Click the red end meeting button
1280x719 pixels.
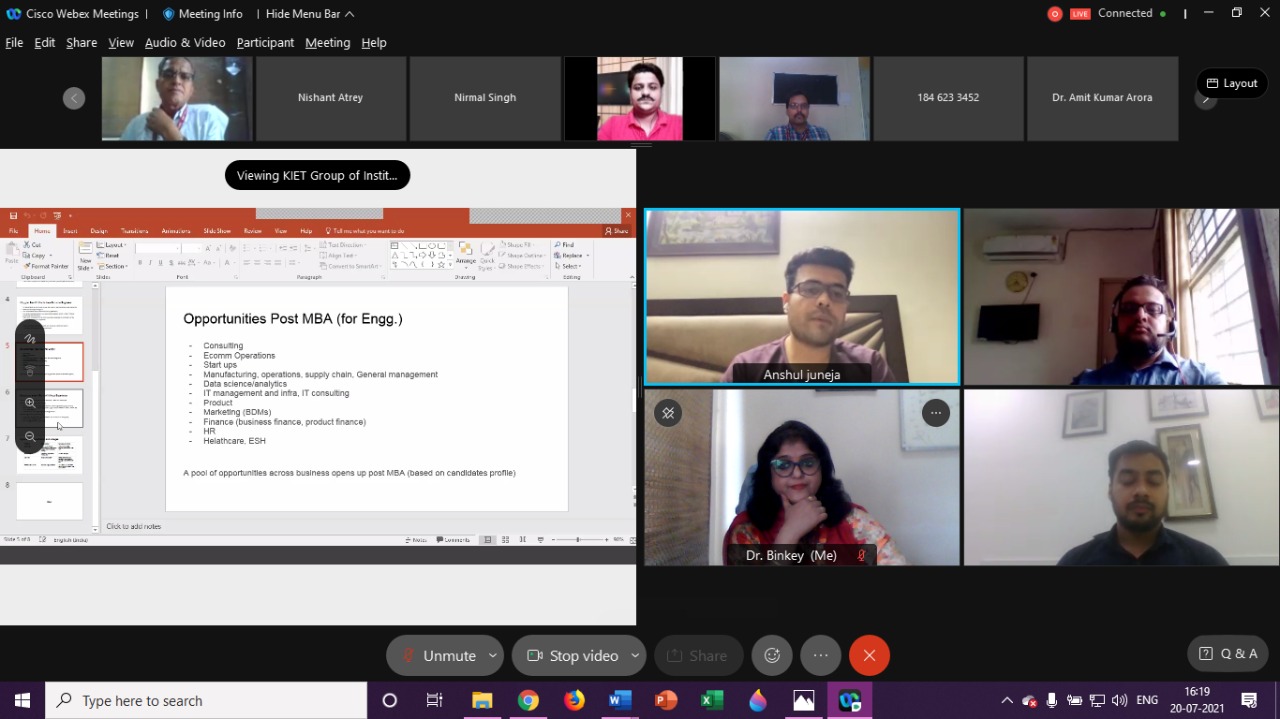[x=869, y=655]
